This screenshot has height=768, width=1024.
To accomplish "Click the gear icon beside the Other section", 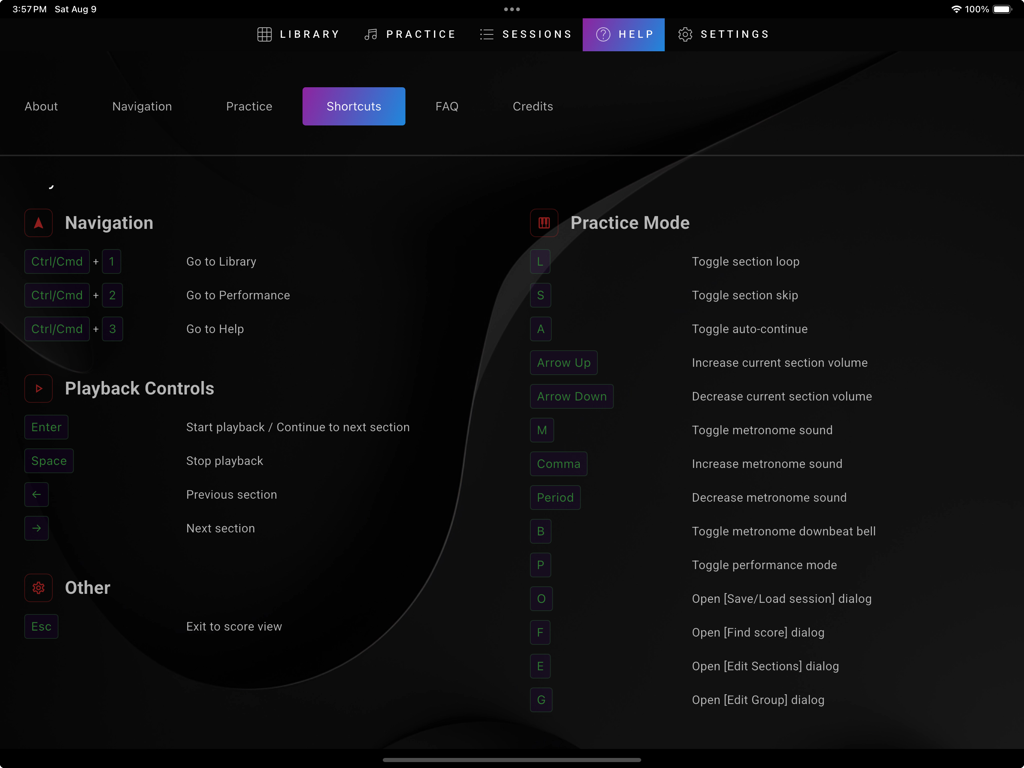I will [x=38, y=588].
